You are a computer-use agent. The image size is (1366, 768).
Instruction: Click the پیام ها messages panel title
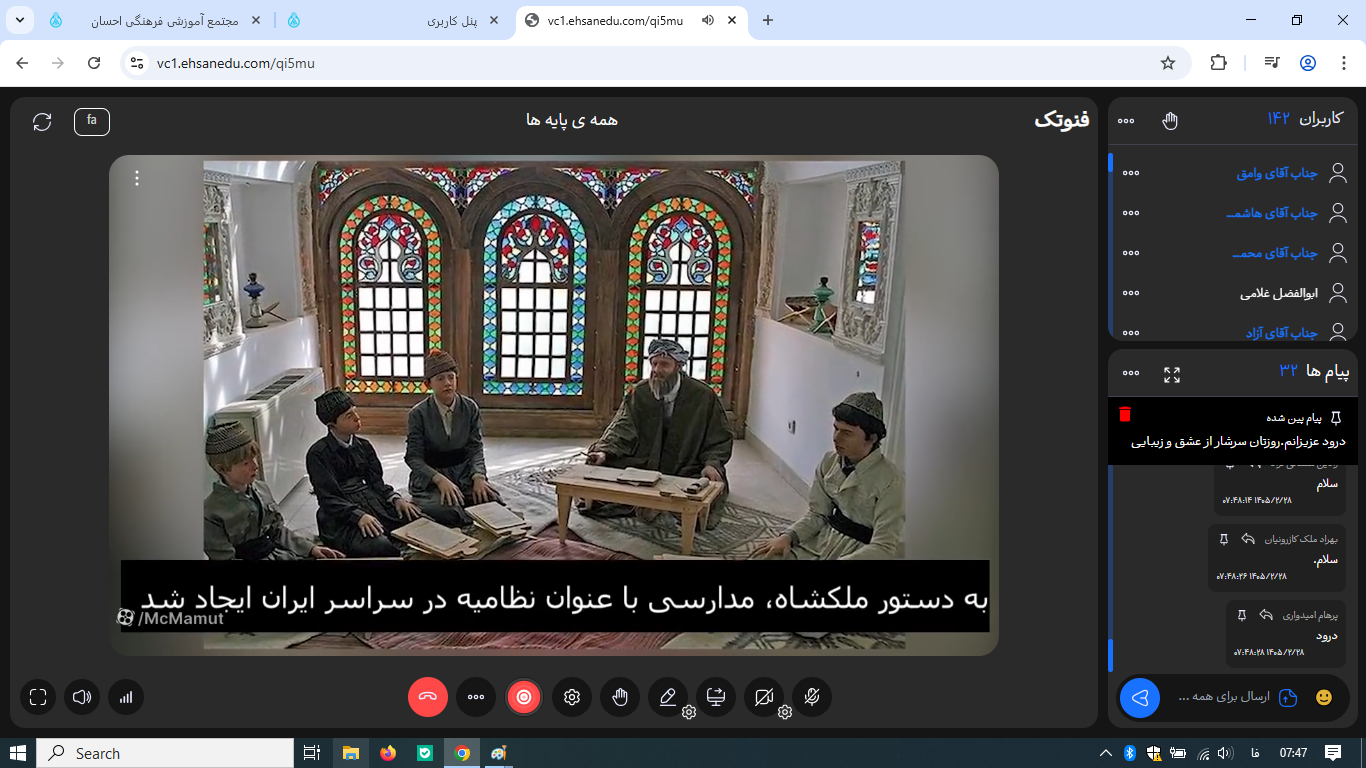[x=1328, y=372]
